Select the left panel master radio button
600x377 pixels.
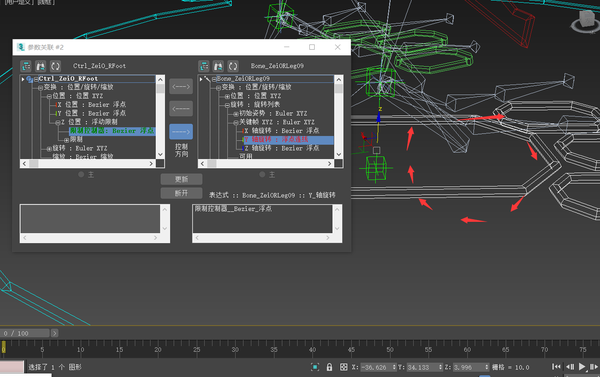click(81, 175)
